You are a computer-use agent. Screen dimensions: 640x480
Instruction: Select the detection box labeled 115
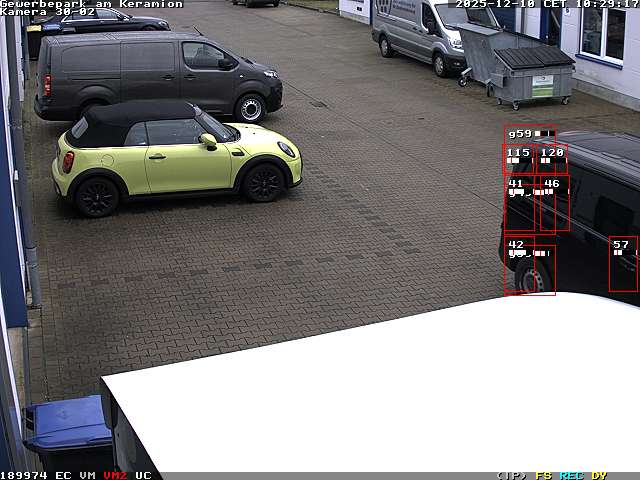click(518, 160)
